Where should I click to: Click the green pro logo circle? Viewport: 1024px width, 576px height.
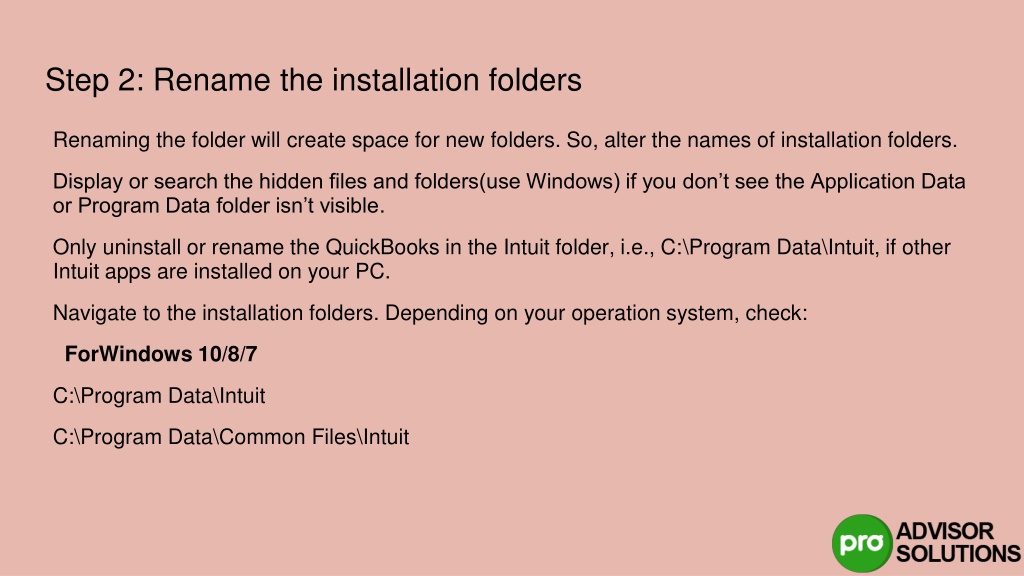click(x=862, y=543)
